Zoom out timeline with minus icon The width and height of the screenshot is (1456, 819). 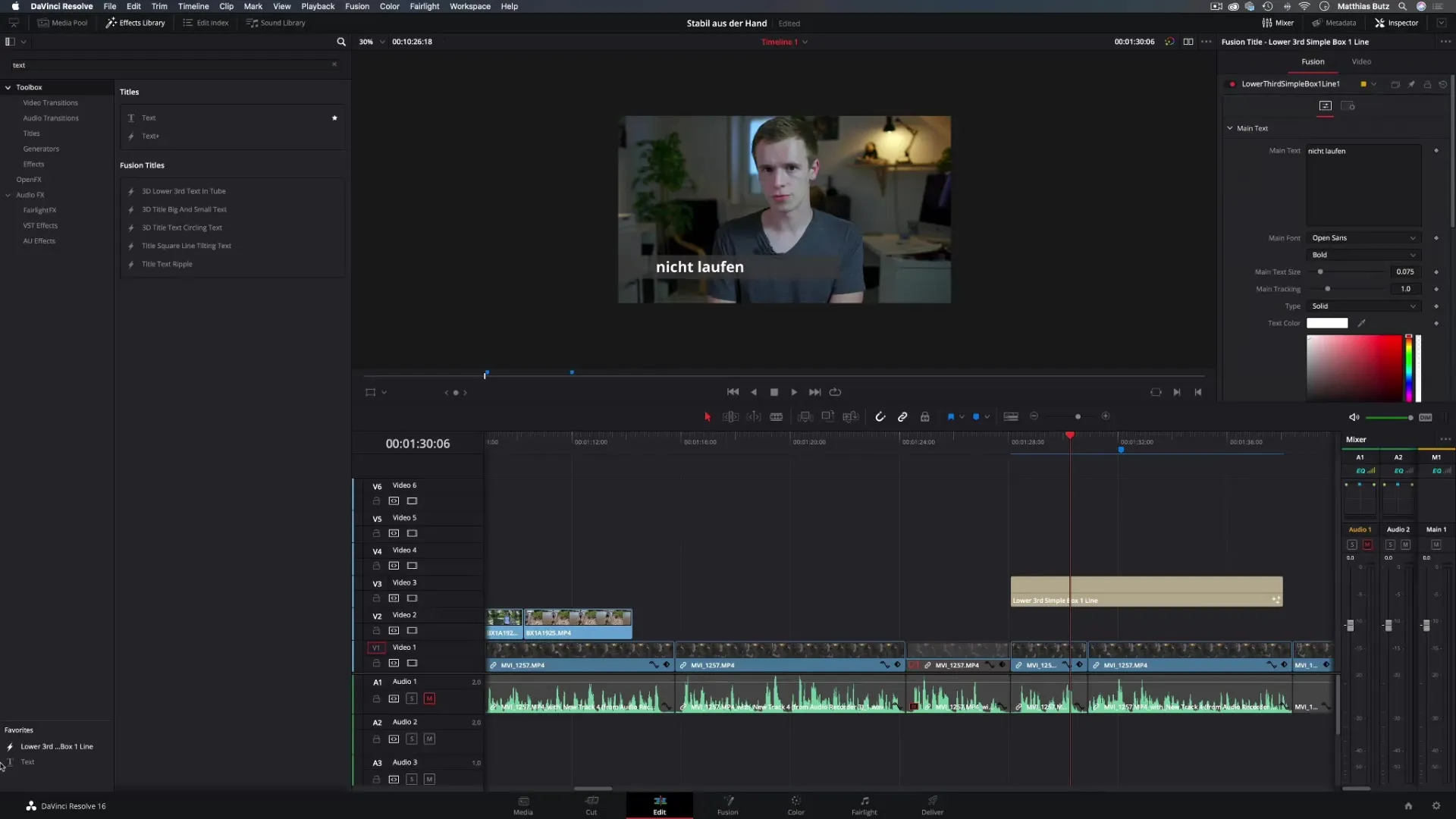(x=1034, y=416)
